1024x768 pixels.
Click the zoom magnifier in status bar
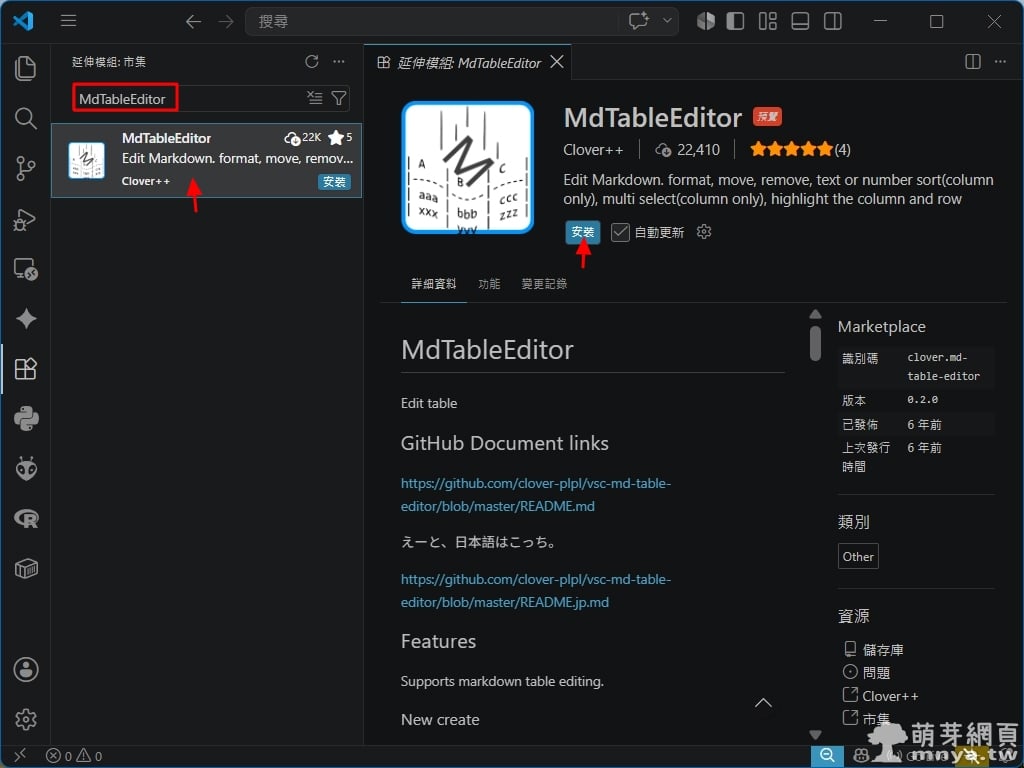tap(827, 756)
